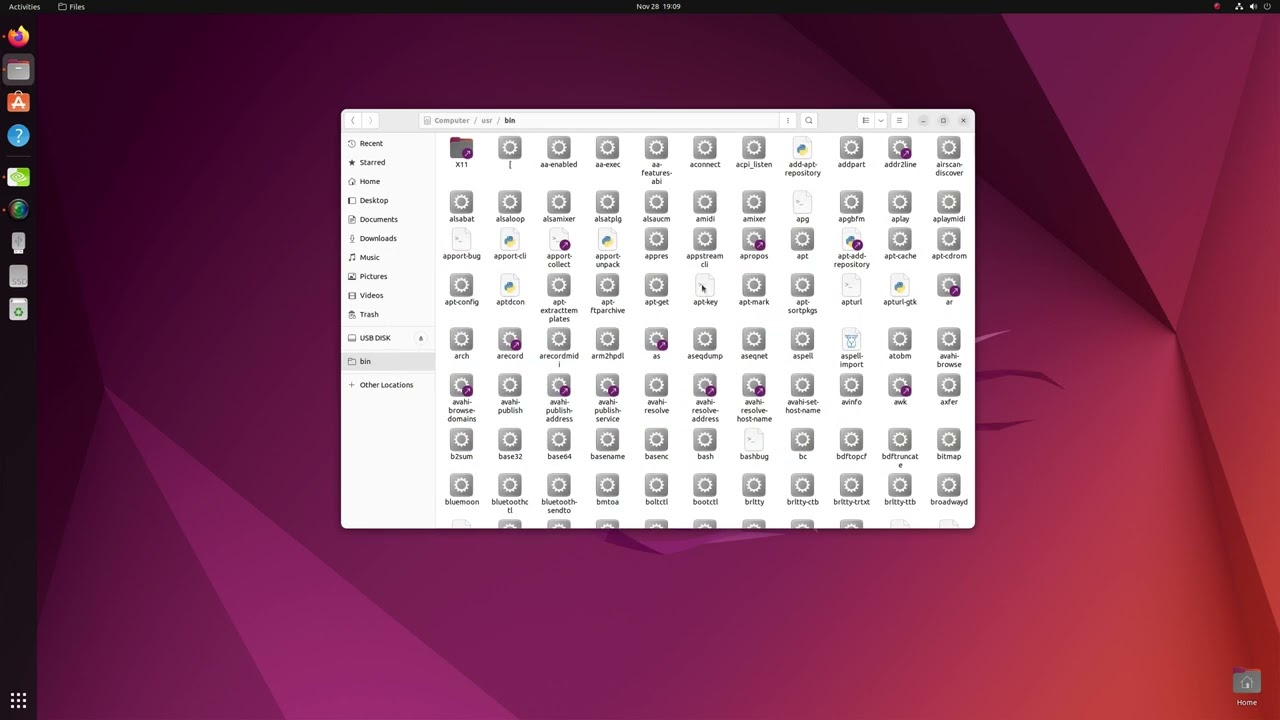Open Other Locations
This screenshot has width=1280, height=720.
[388, 385]
